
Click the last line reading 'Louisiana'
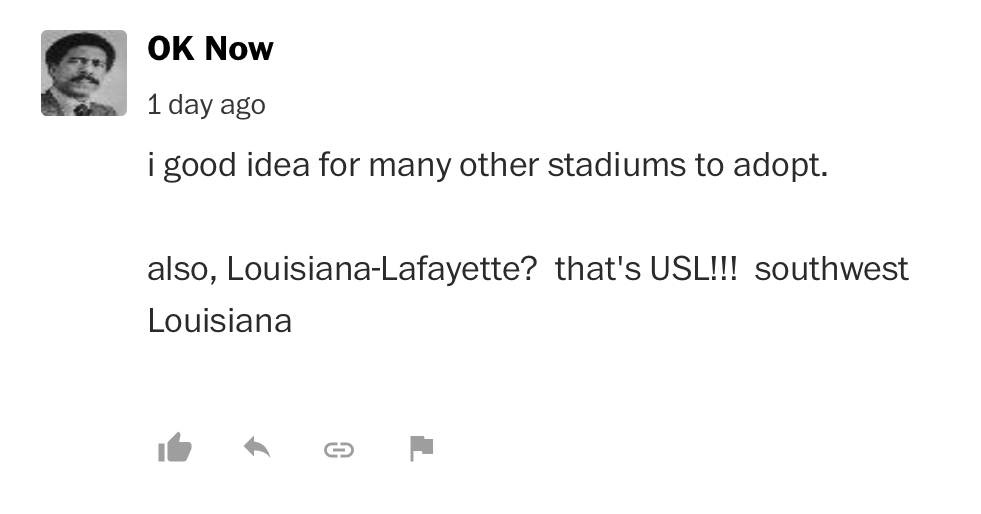(x=219, y=320)
